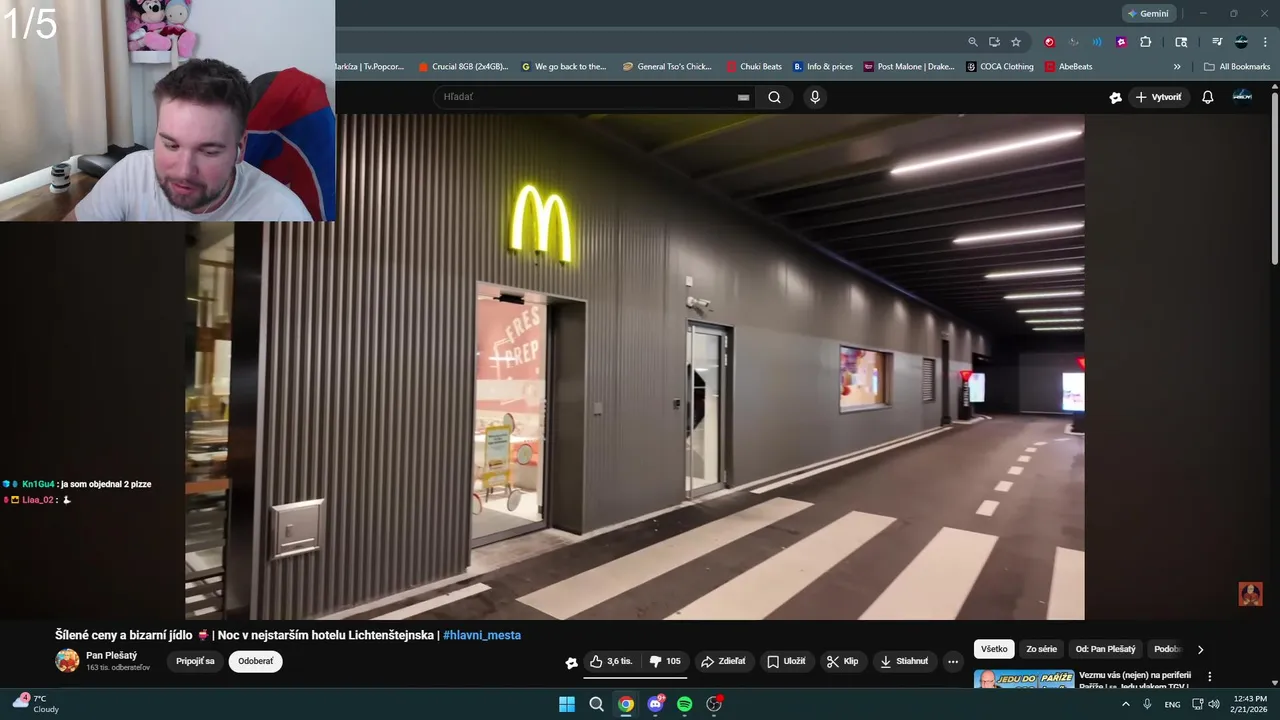Open the Chuki Beats bookmark
The width and height of the screenshot is (1280, 720).
(x=754, y=67)
